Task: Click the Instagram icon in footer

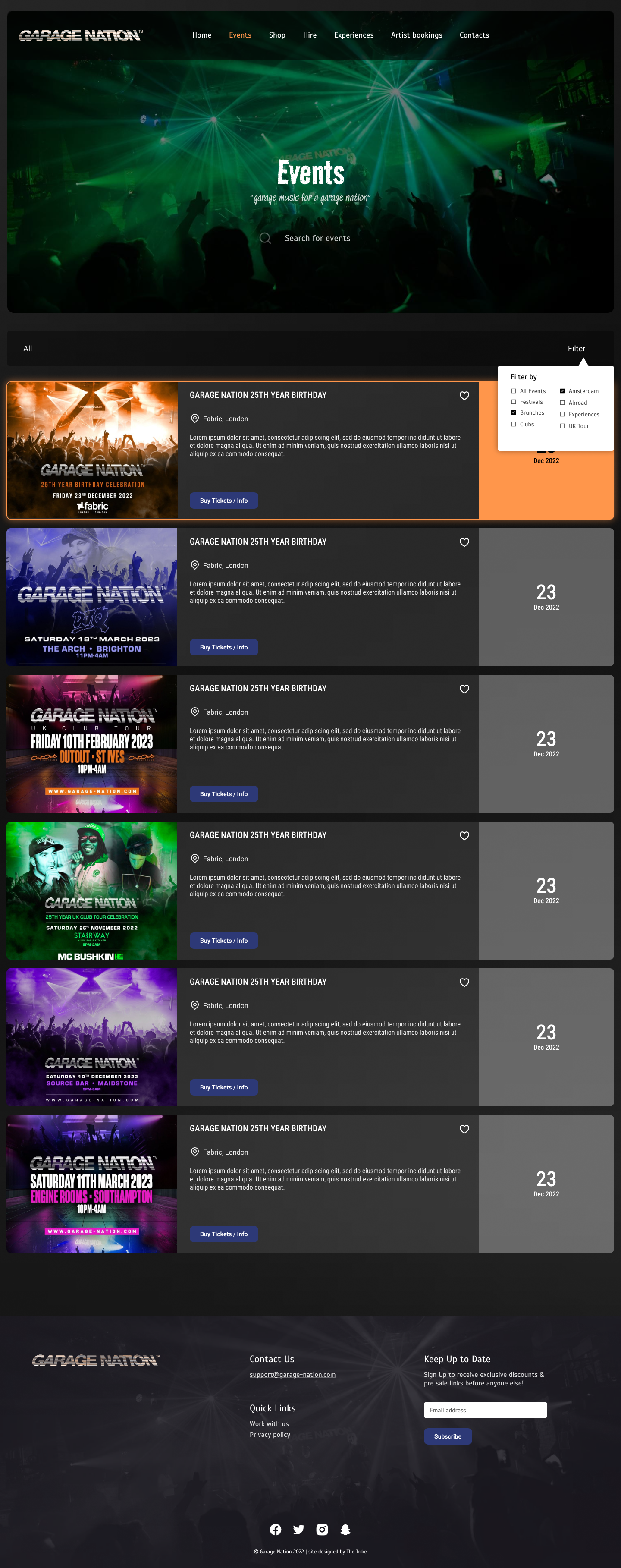Action: (x=323, y=1529)
